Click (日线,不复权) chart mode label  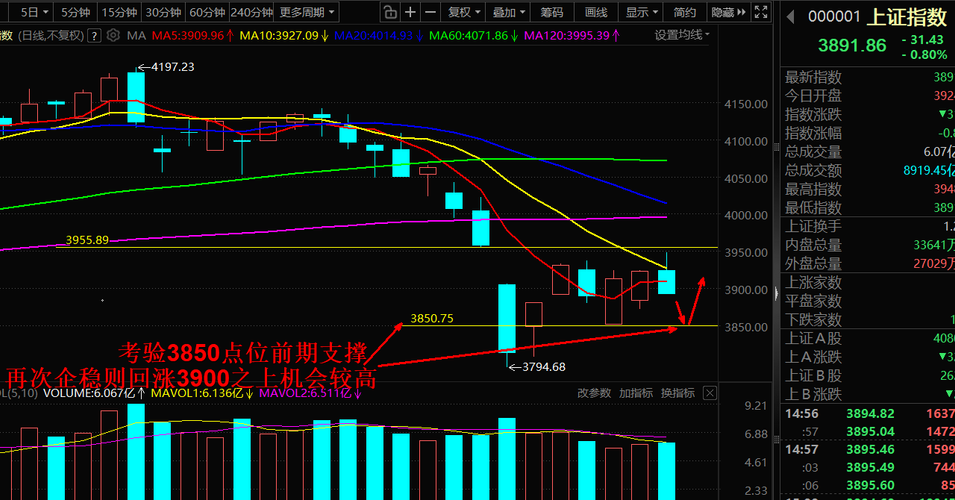pyautogui.click(x=51, y=36)
